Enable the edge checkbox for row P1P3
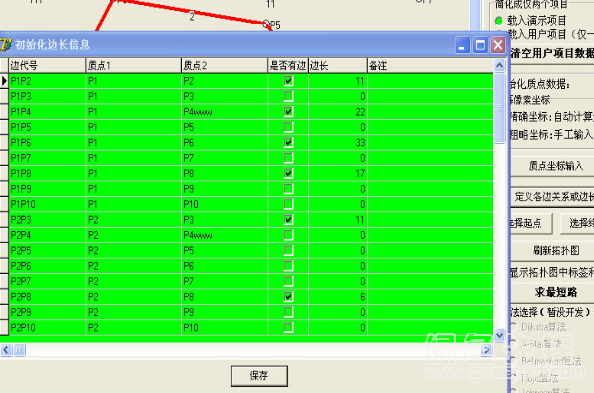Screen dimensions: 594x393 tap(288, 96)
